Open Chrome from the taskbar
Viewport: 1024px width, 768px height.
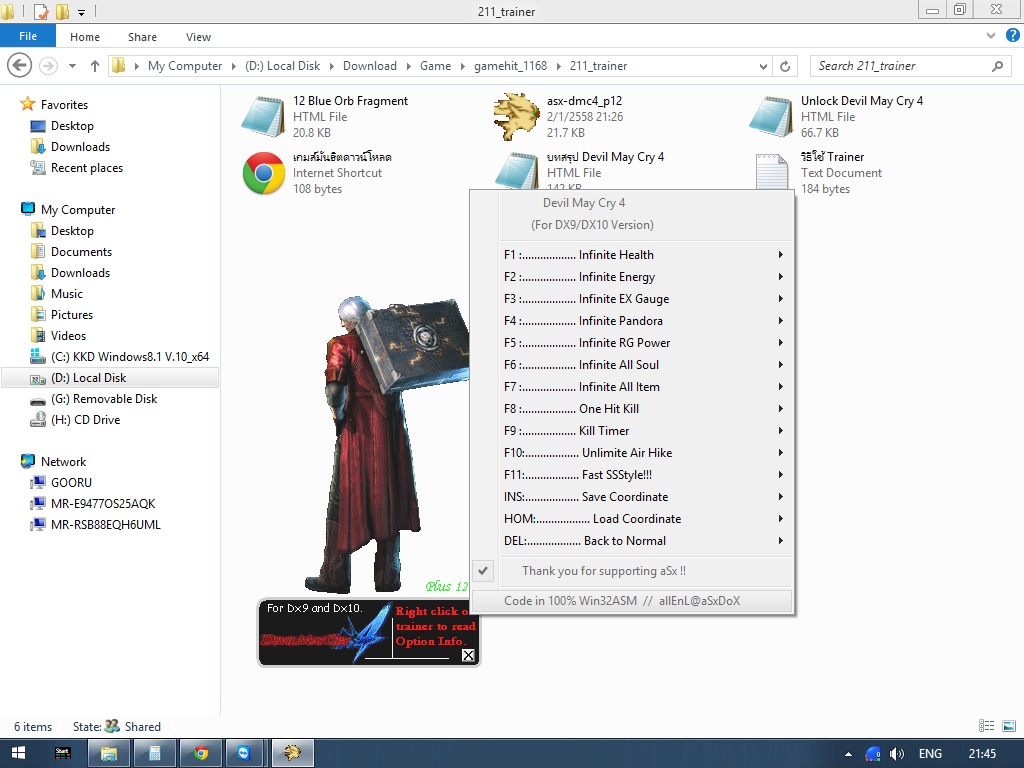[x=200, y=754]
